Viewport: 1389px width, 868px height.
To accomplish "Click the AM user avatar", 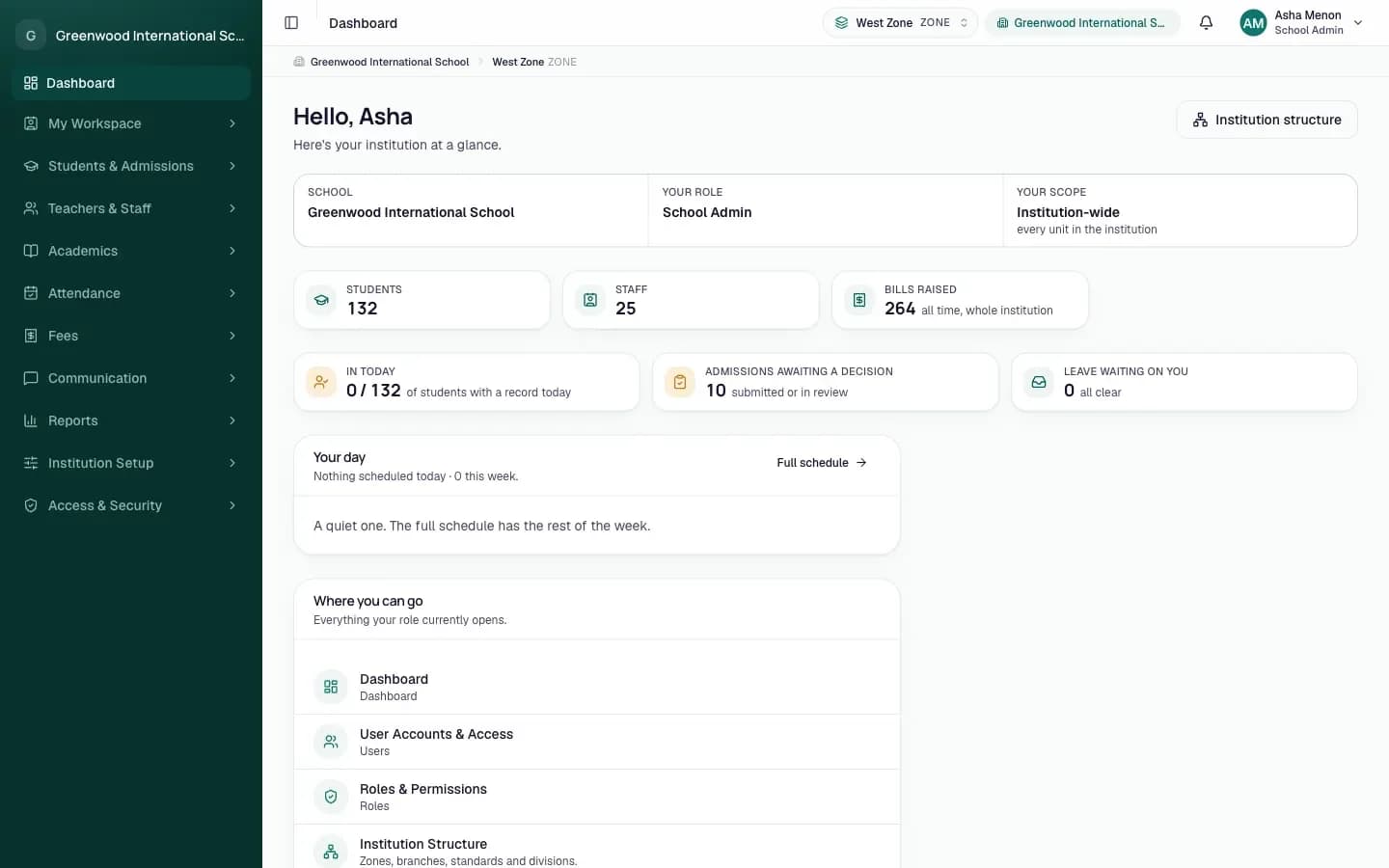I will [x=1253, y=23].
